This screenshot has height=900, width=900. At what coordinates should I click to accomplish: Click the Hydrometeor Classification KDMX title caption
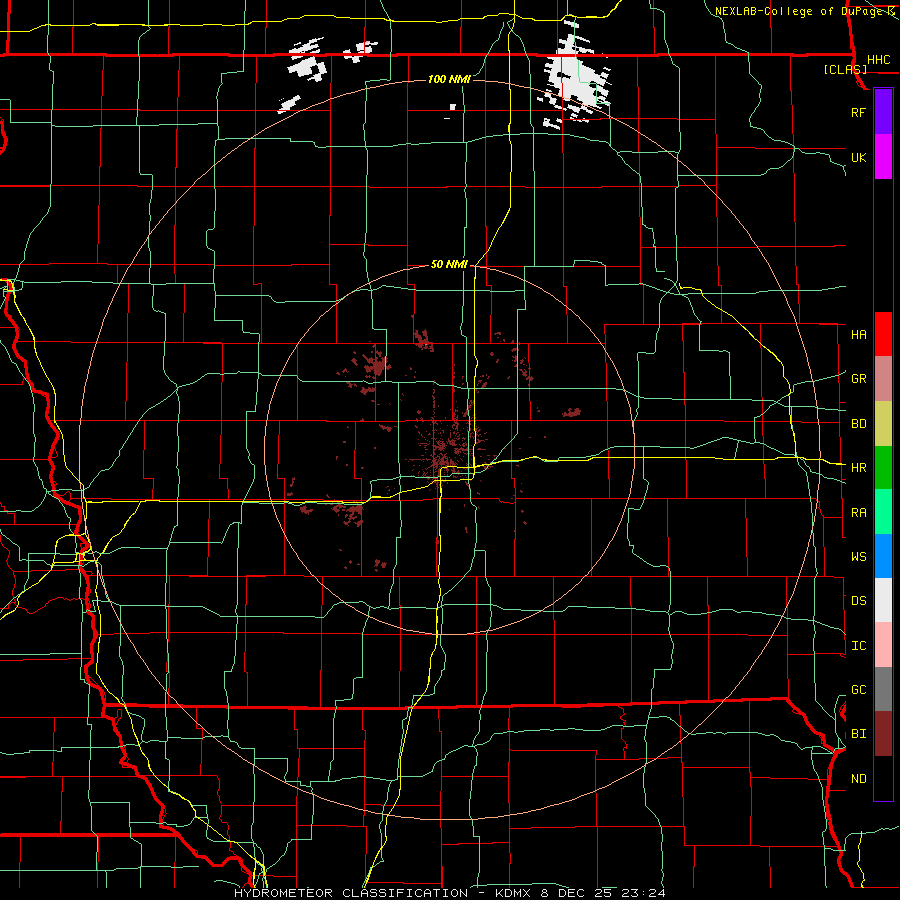[449, 893]
